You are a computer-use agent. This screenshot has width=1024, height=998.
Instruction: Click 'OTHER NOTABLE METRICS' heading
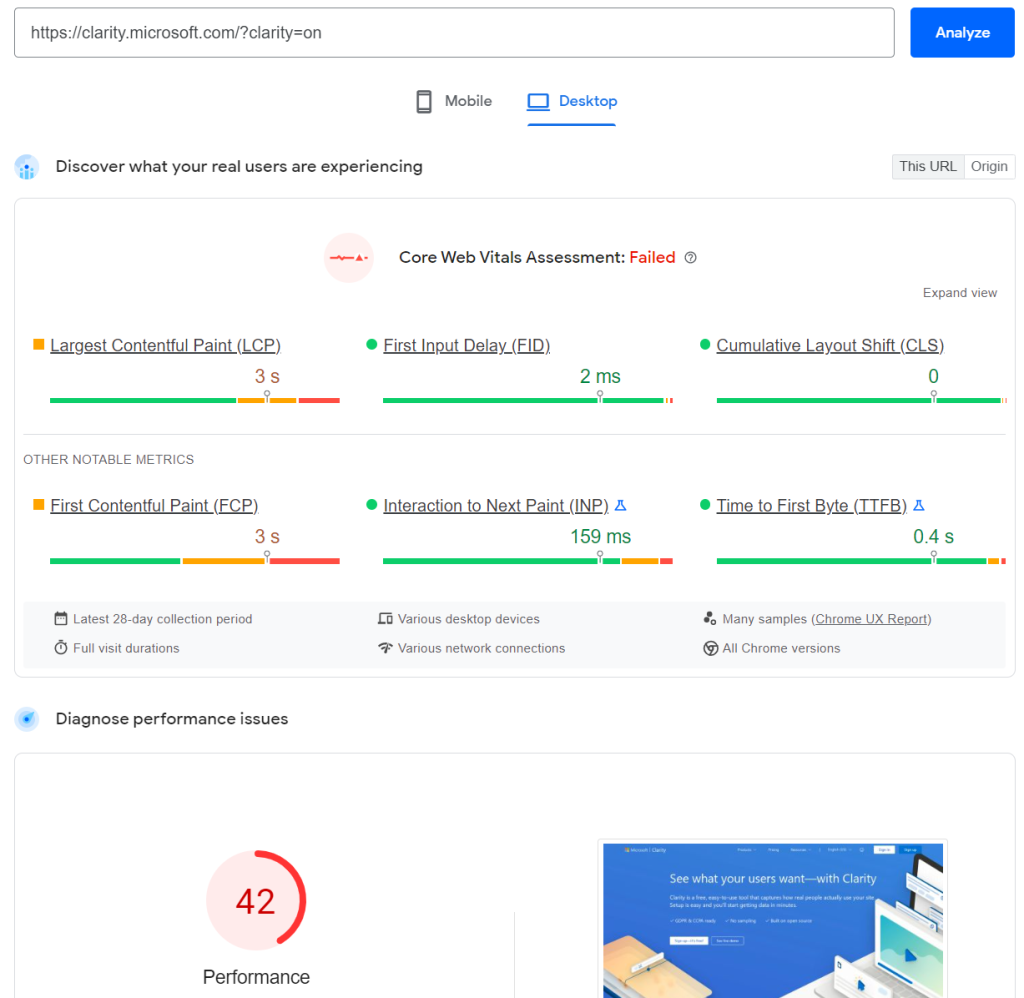tap(108, 459)
